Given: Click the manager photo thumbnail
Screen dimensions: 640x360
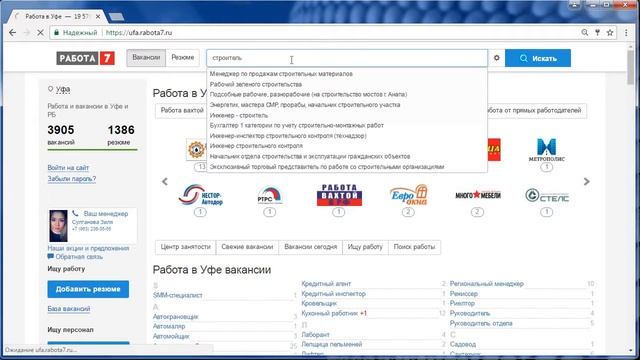Looking at the screenshot, I should 58,226.
